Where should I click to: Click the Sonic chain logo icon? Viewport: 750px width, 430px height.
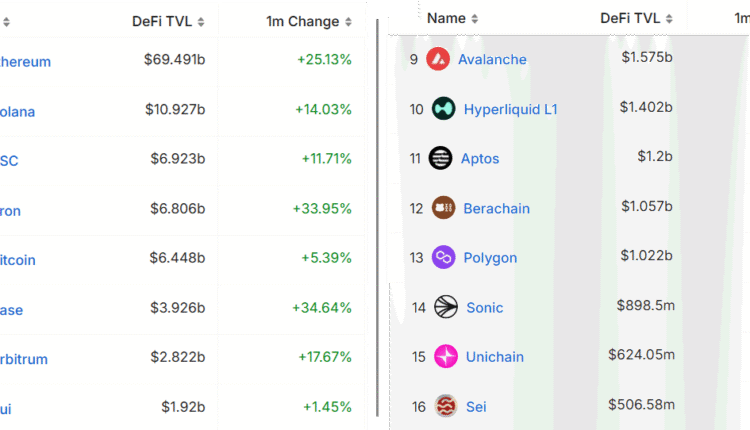(x=446, y=307)
